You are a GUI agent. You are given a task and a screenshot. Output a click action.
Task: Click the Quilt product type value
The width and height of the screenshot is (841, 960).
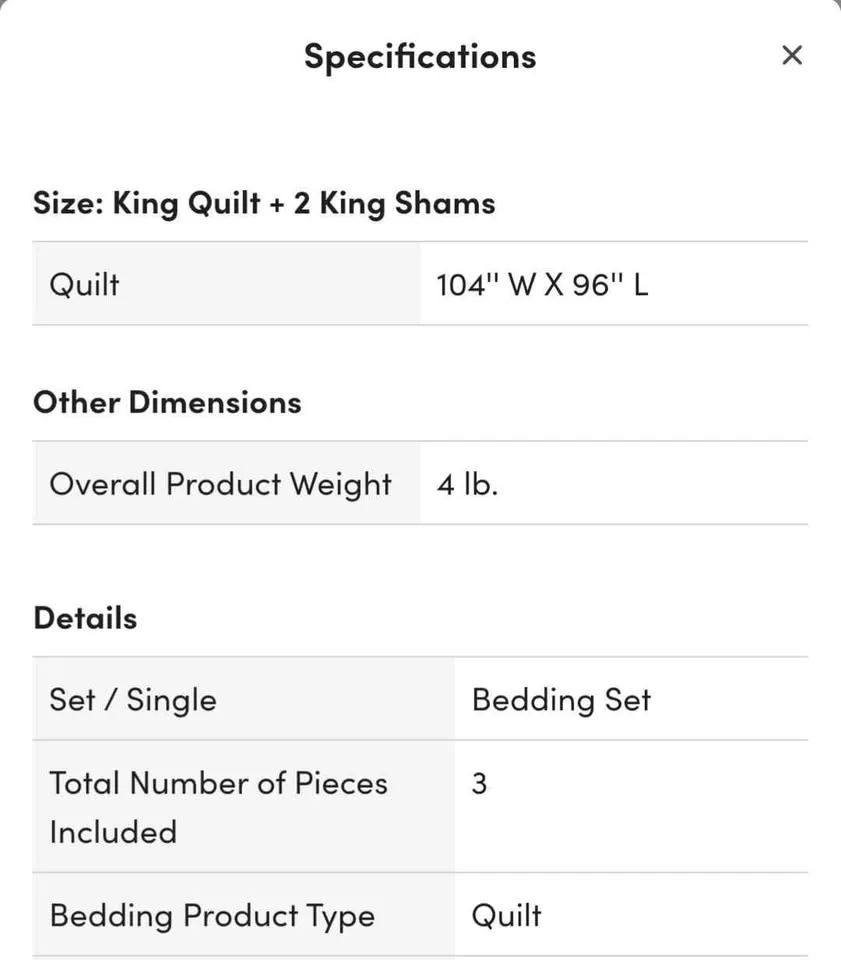(504, 914)
